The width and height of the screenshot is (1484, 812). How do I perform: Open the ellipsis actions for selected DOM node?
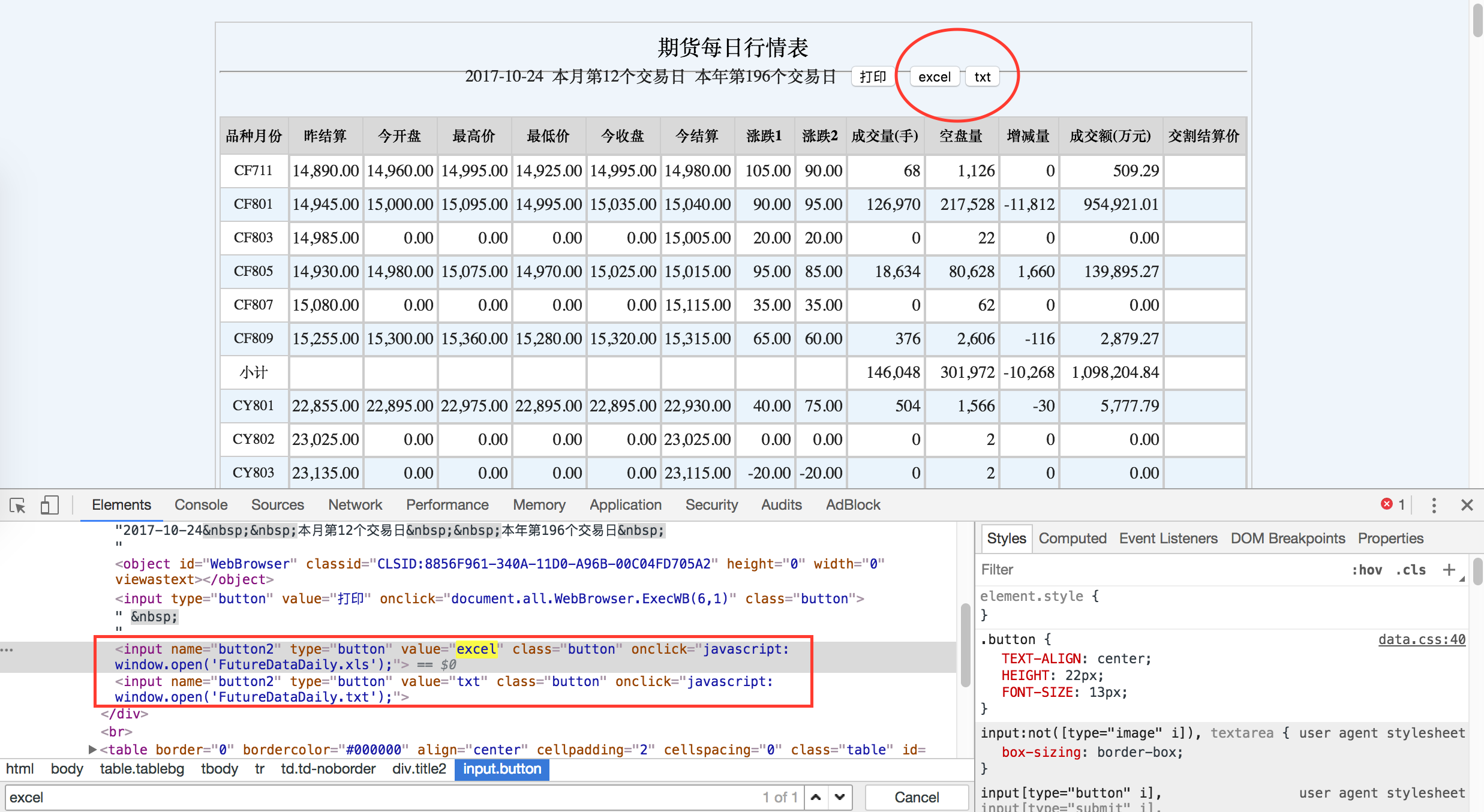[7, 649]
